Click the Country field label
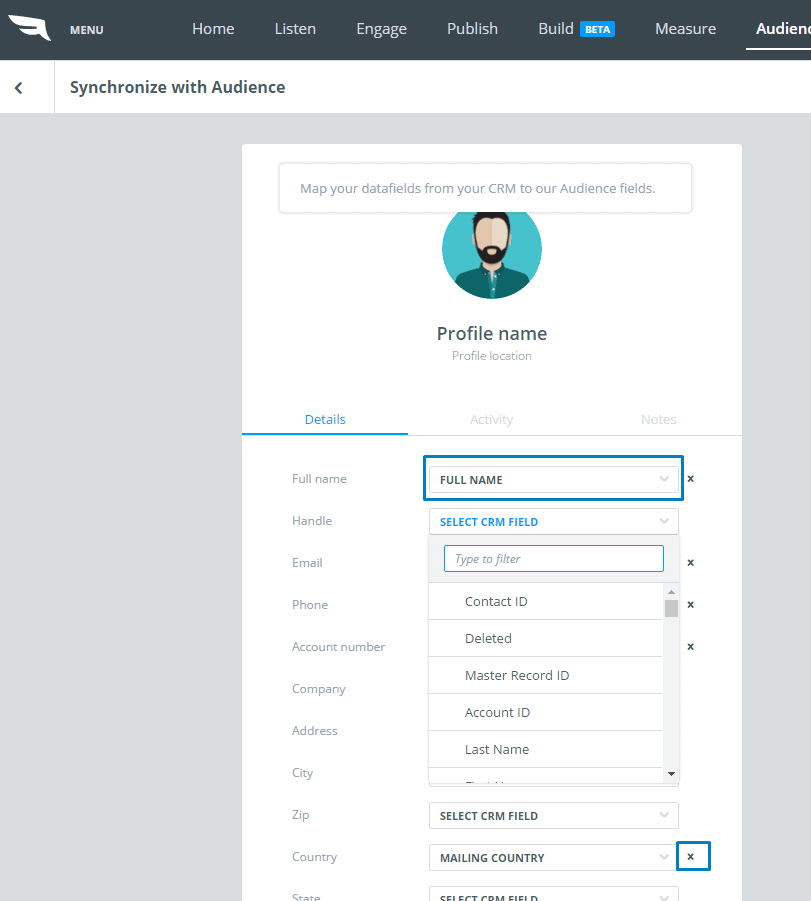This screenshot has height=901, width=811. tap(314, 857)
